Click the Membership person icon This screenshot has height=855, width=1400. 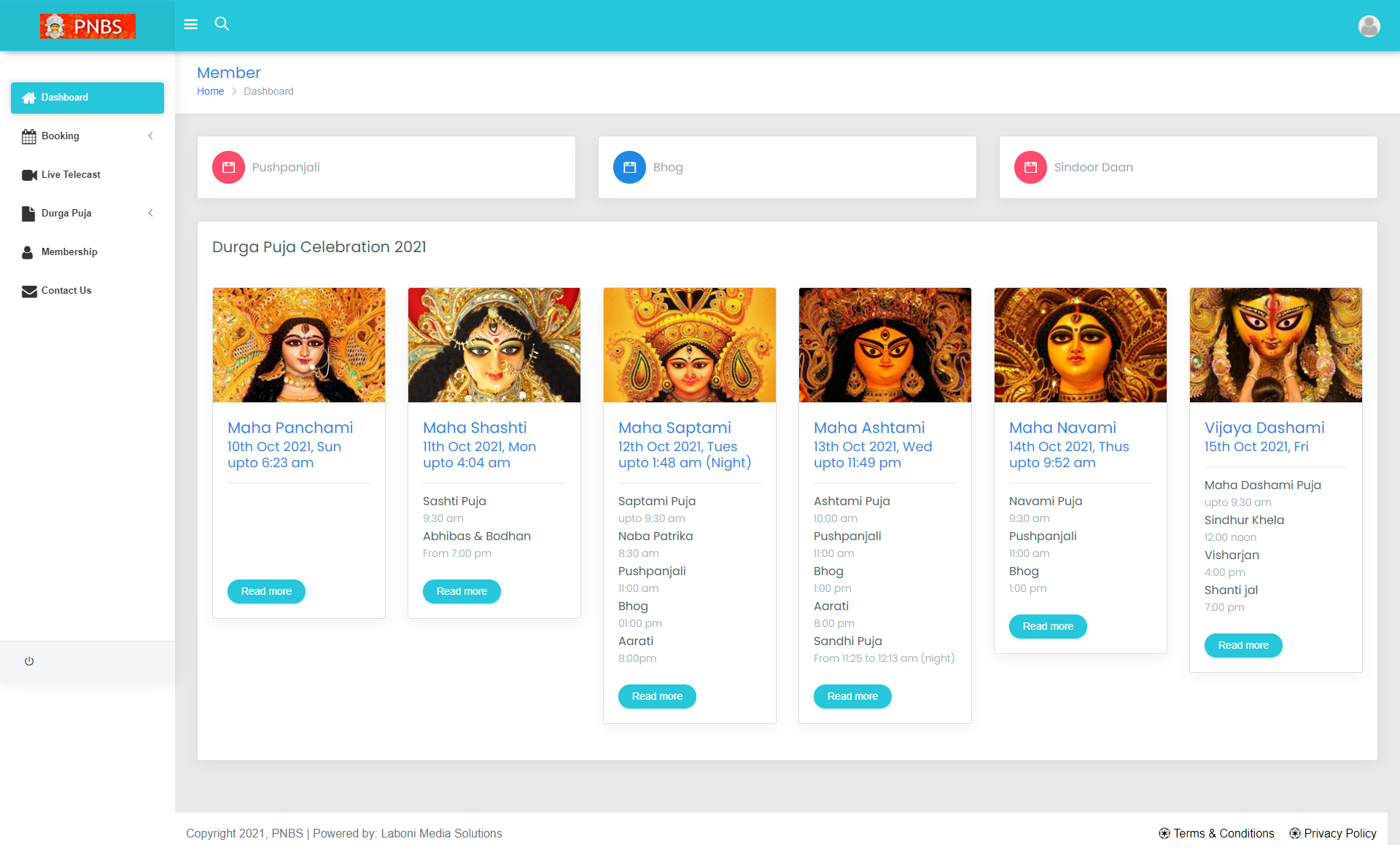tap(28, 252)
